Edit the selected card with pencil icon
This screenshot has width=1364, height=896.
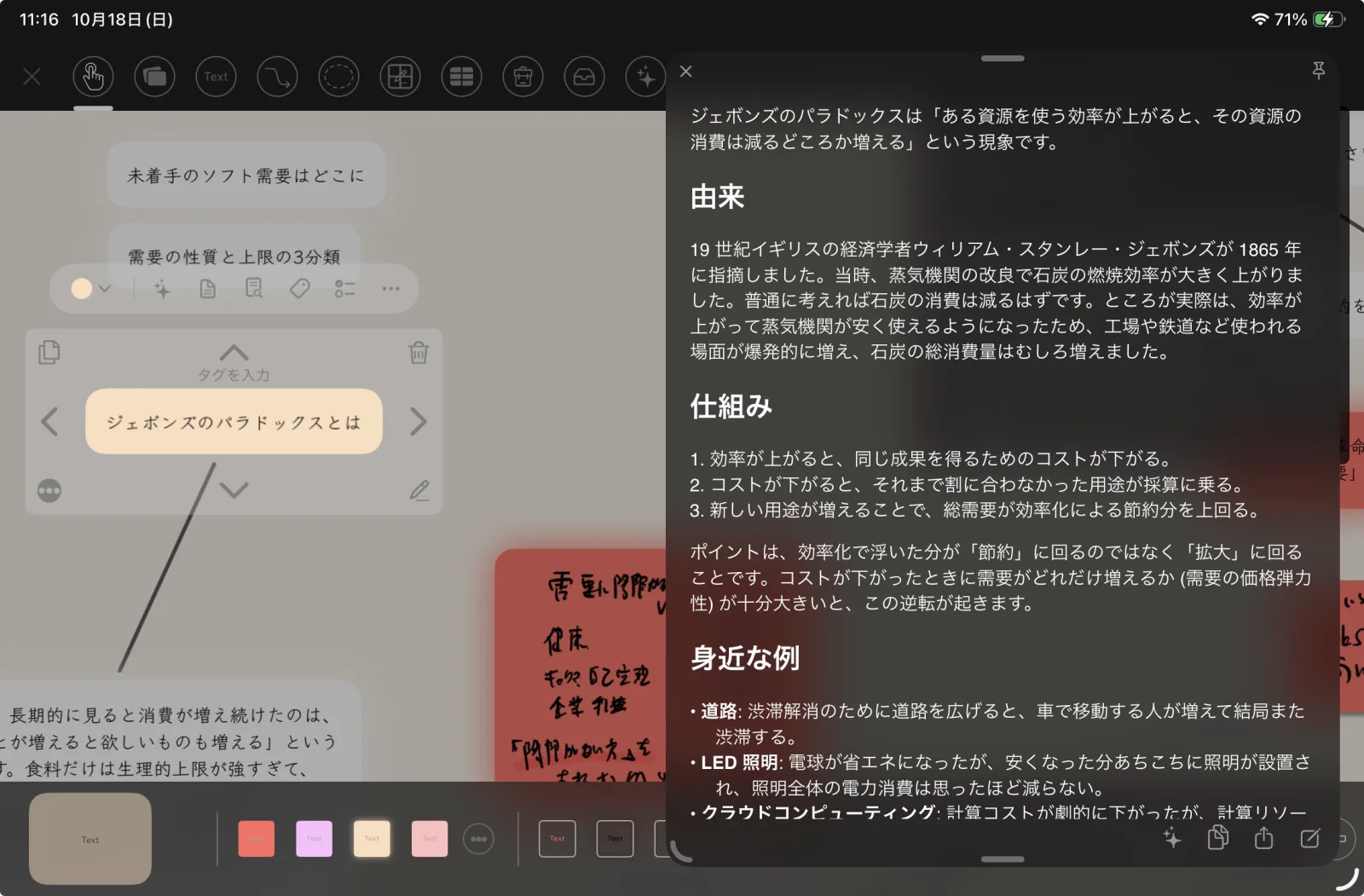tap(419, 490)
